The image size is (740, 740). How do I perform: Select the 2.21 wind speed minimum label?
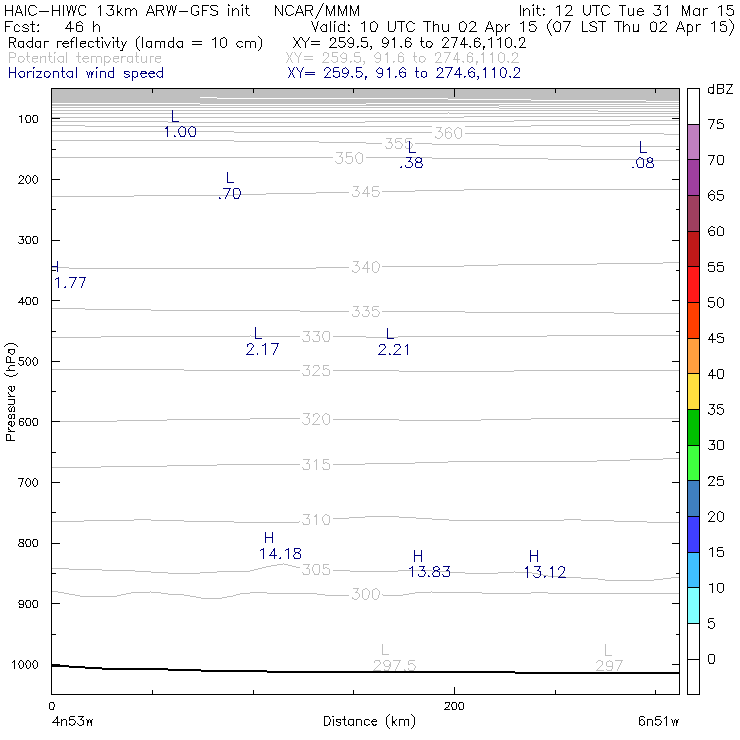click(394, 350)
